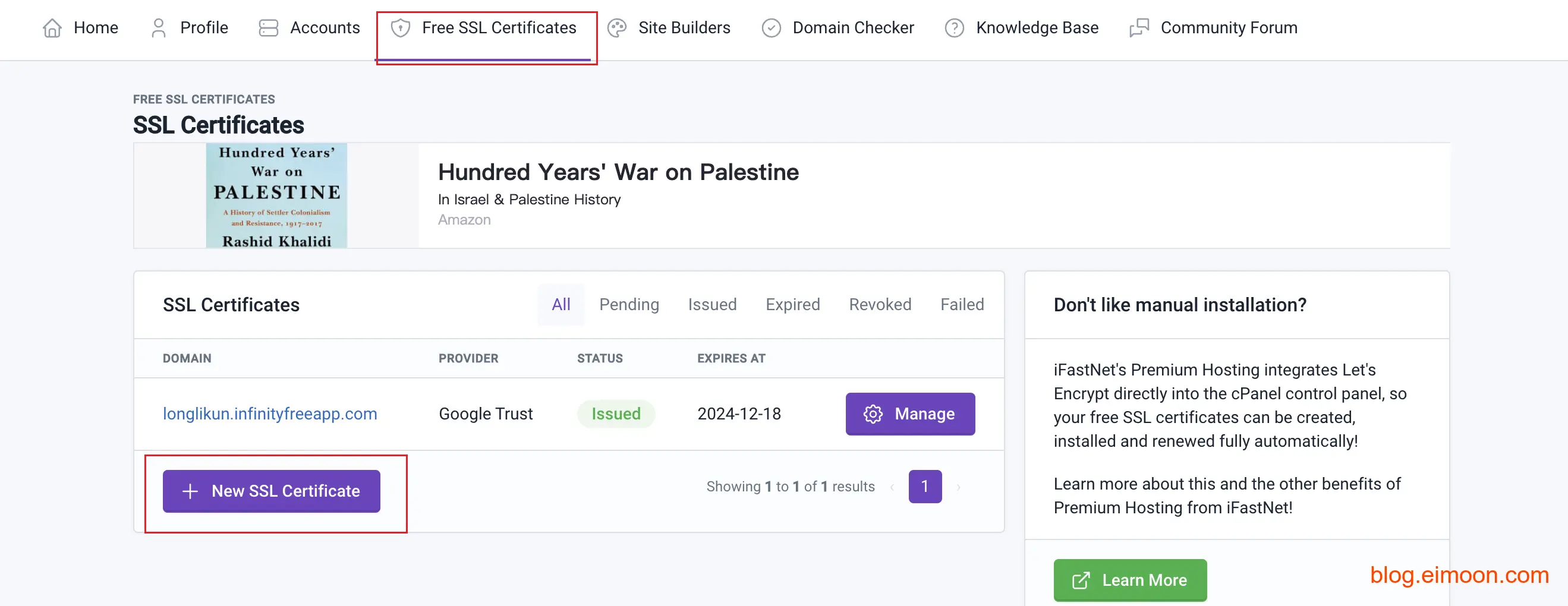Open the longlikun.infinityfreeapp.com domain link
The width and height of the screenshot is (1568, 606).
click(270, 414)
